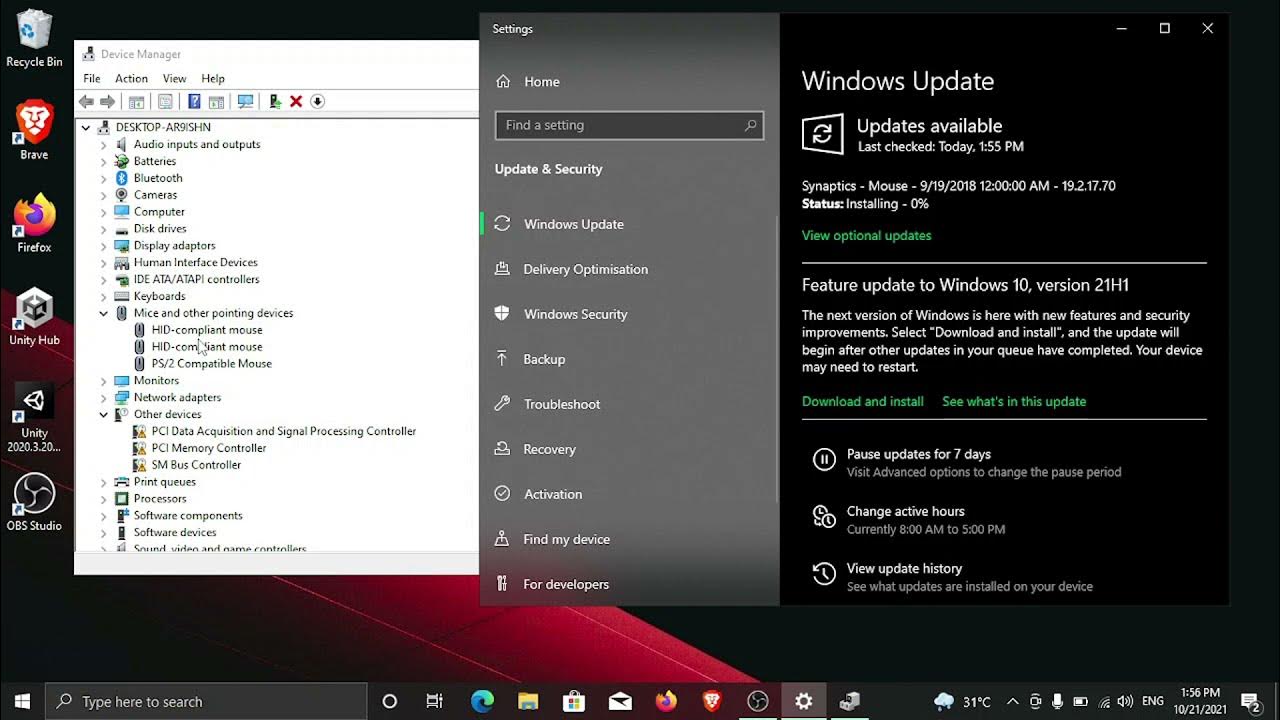Expand the Bluetooth device category
The image size is (1280, 720).
[x=103, y=178]
